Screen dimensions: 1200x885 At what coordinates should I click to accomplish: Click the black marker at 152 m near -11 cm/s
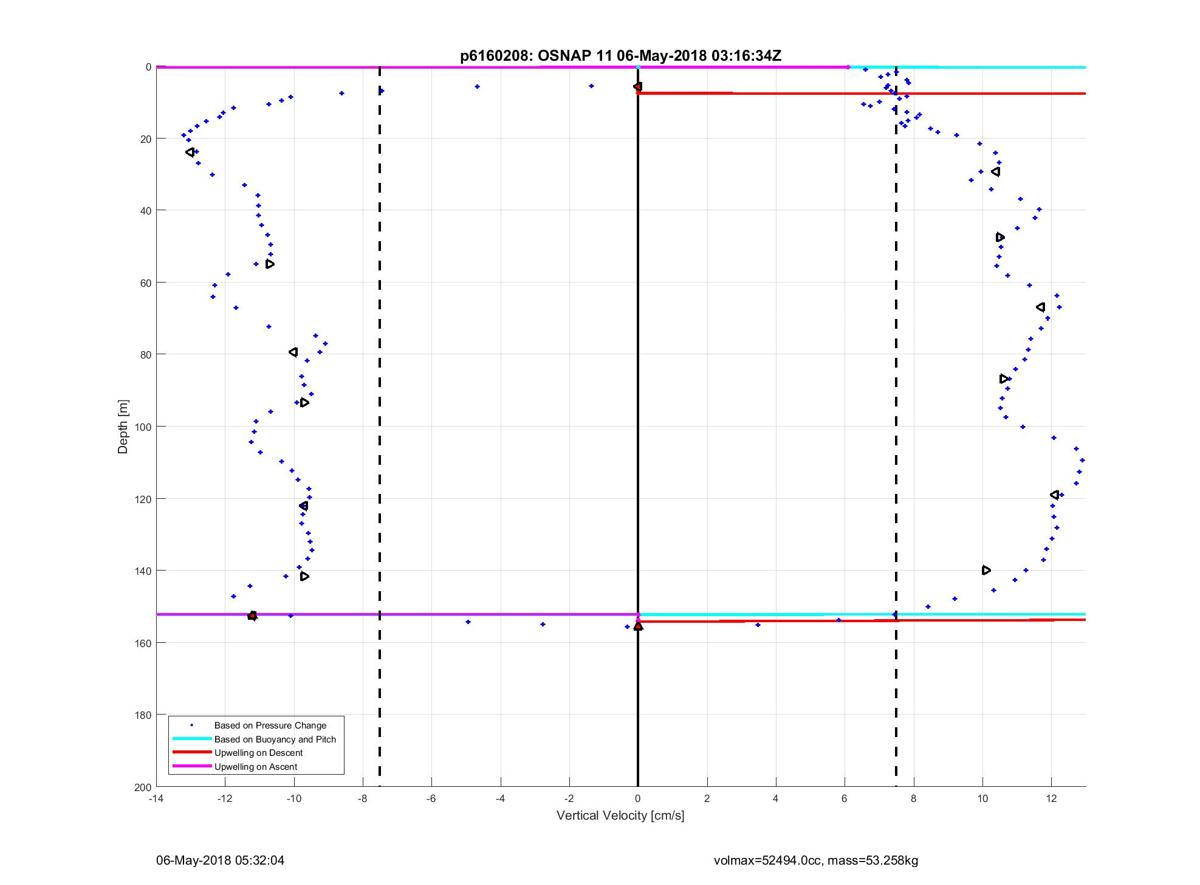[x=252, y=616]
